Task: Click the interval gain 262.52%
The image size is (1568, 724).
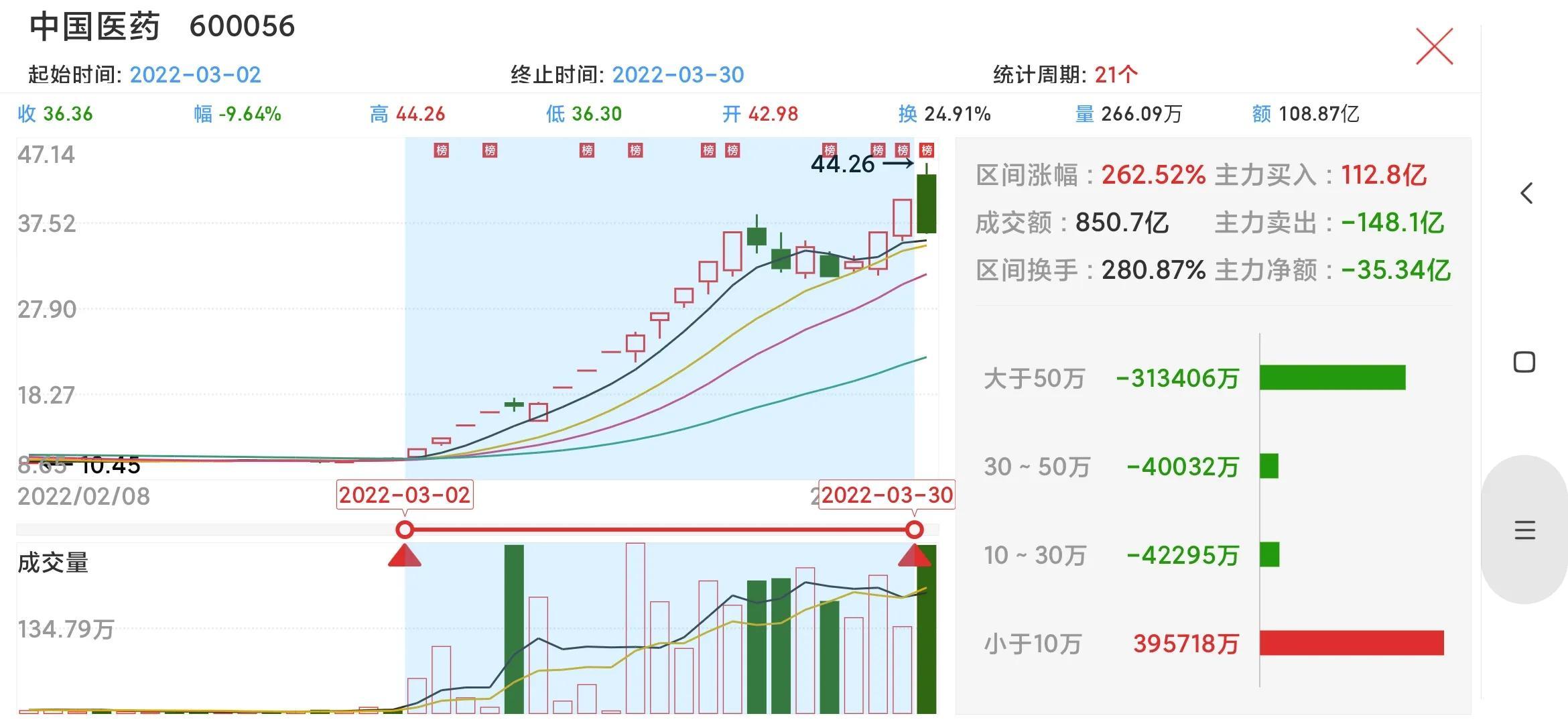Action: [1154, 175]
